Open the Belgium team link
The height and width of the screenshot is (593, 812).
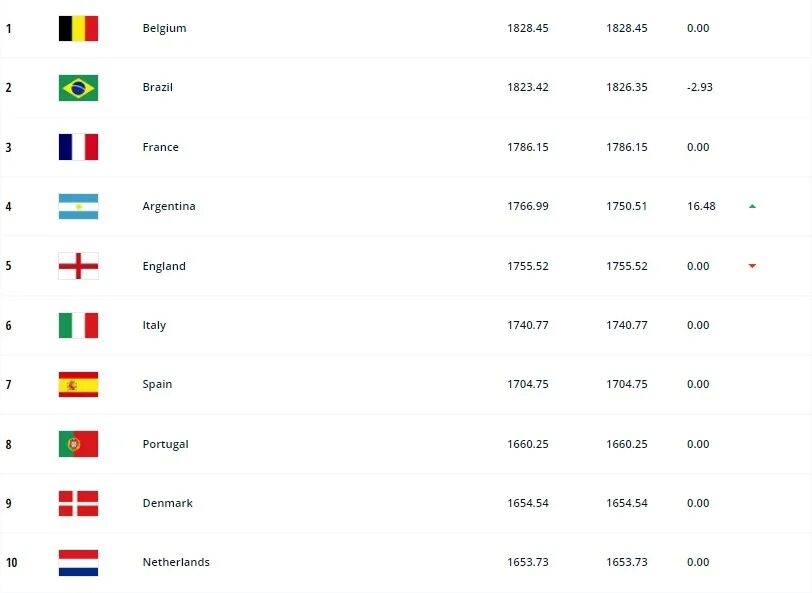point(164,28)
